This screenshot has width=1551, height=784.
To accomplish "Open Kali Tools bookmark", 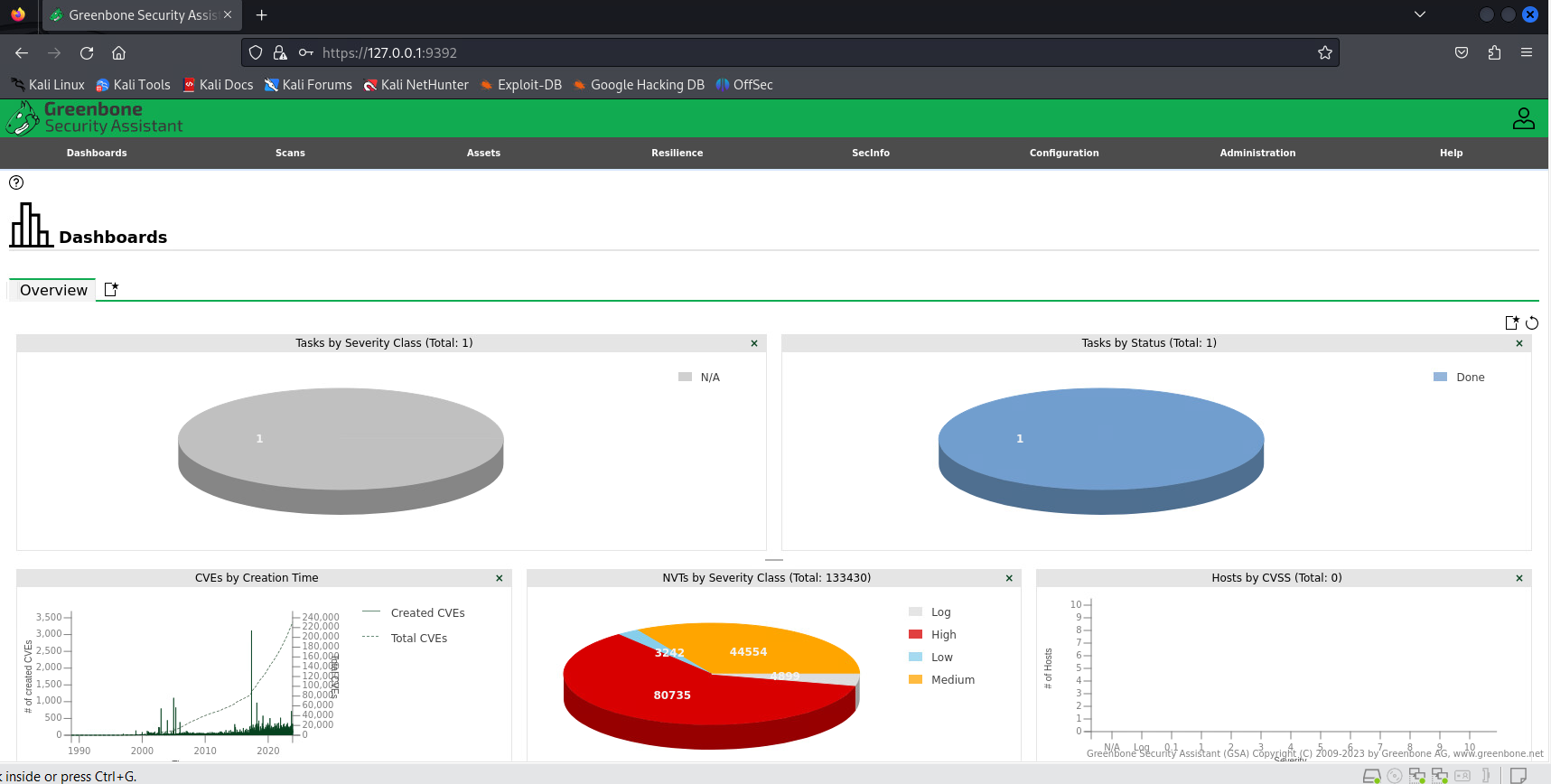I will (133, 85).
